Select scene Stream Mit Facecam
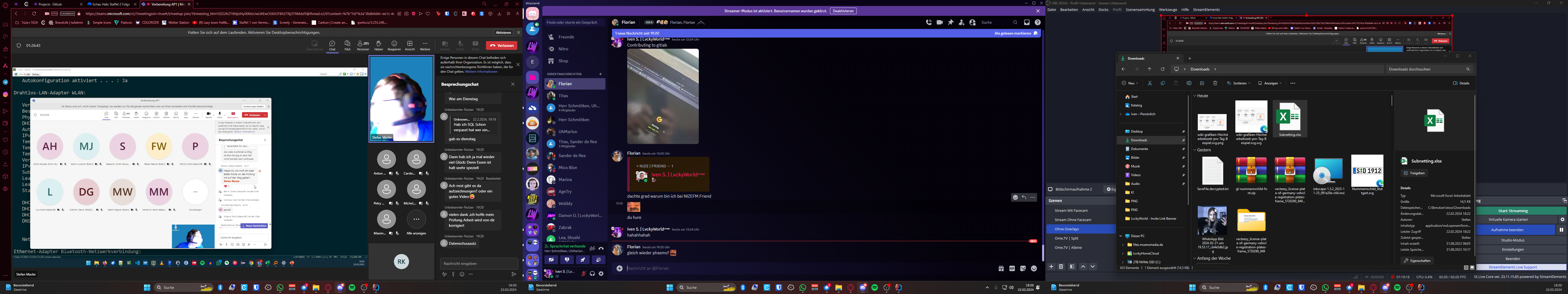1568x294 pixels. [1071, 211]
